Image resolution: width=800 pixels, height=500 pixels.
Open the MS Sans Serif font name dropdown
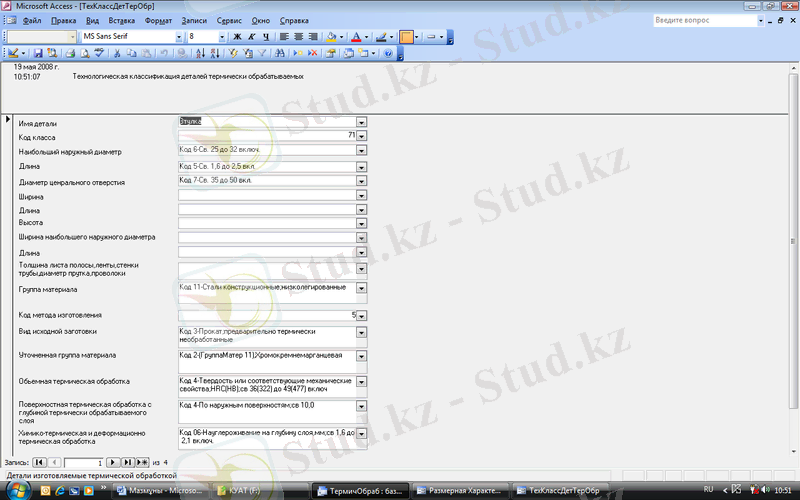pyautogui.click(x=179, y=37)
